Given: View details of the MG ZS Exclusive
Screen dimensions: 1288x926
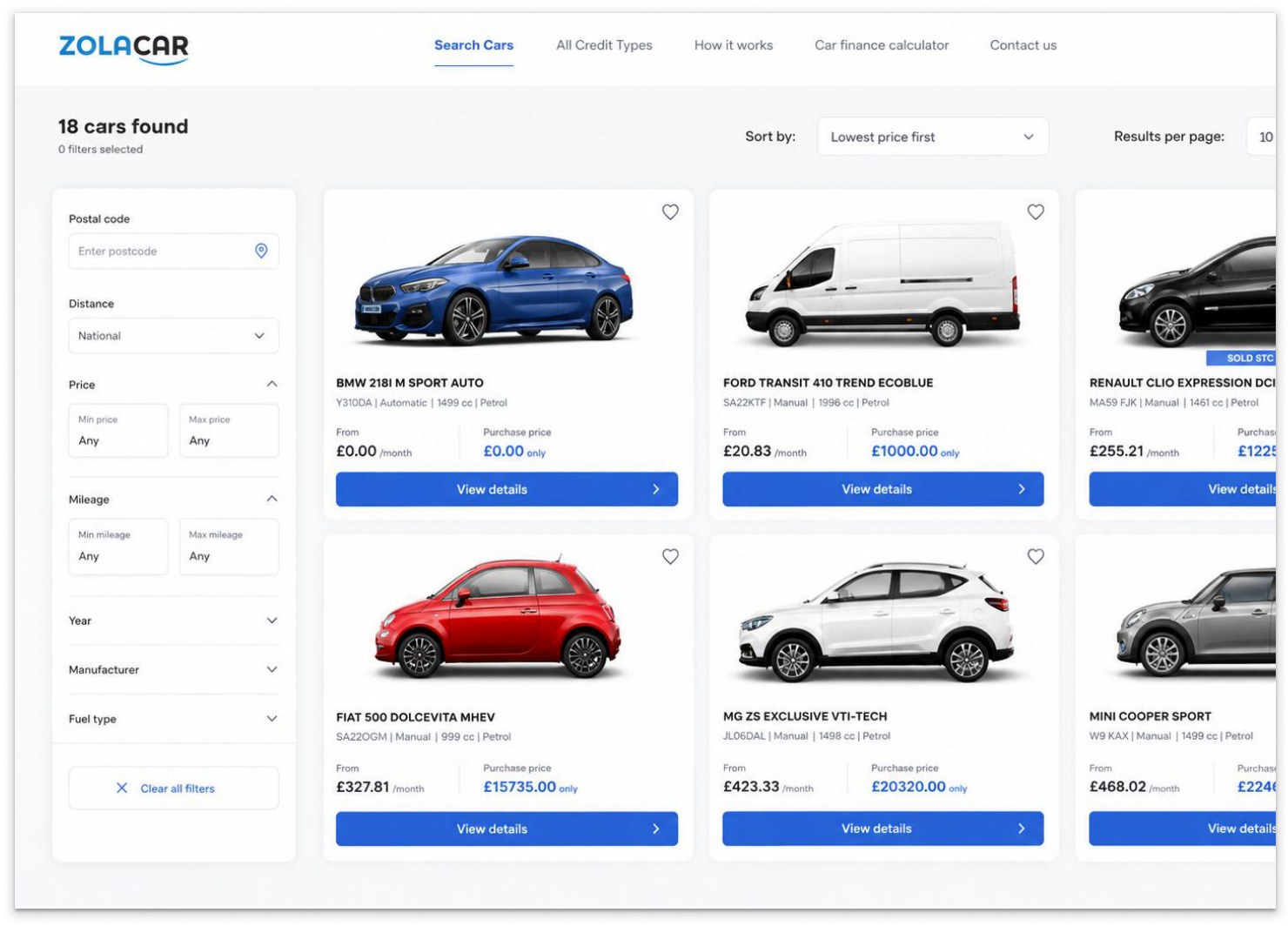Looking at the screenshot, I should 883,829.
